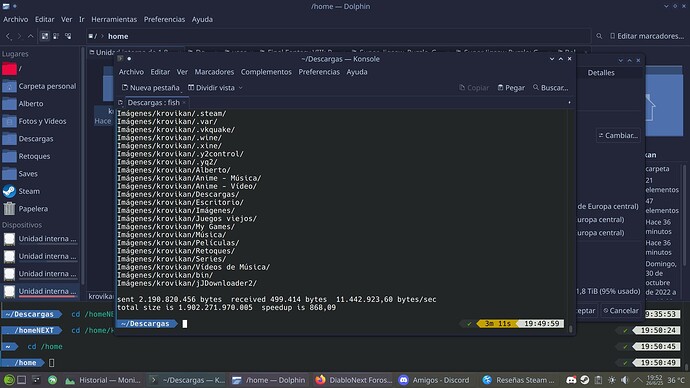This screenshot has width=690, height=388.
Task: Open Descargas in Dolphin places panel
Action: 40,139
